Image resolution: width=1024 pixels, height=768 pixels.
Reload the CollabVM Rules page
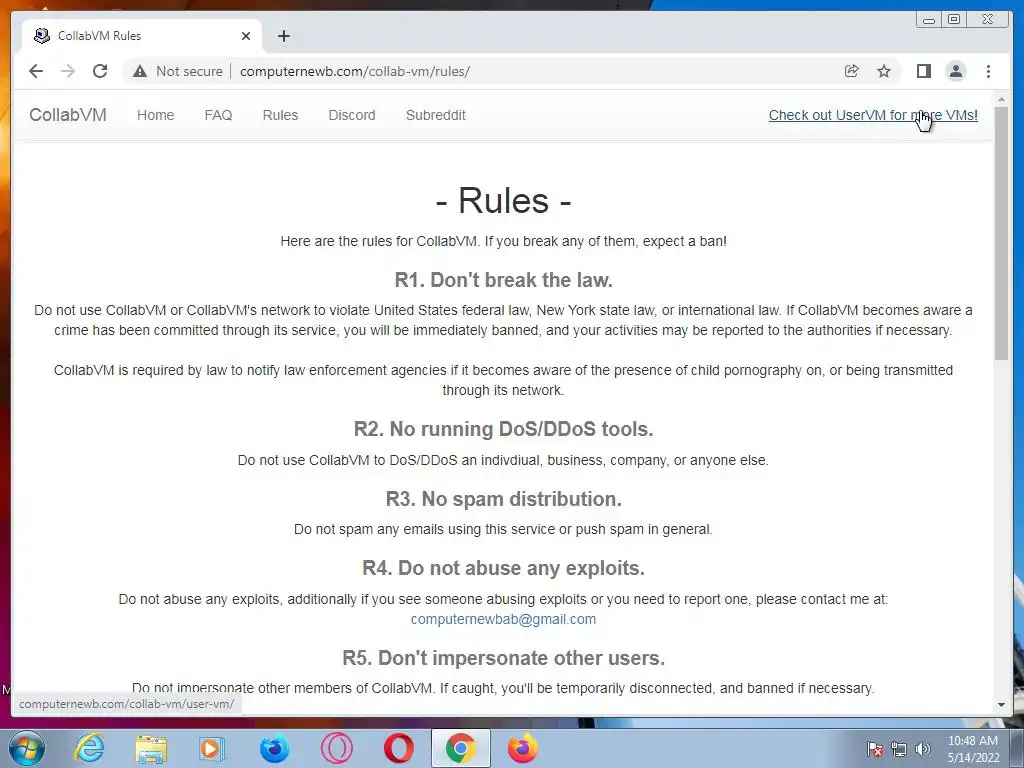coord(100,71)
